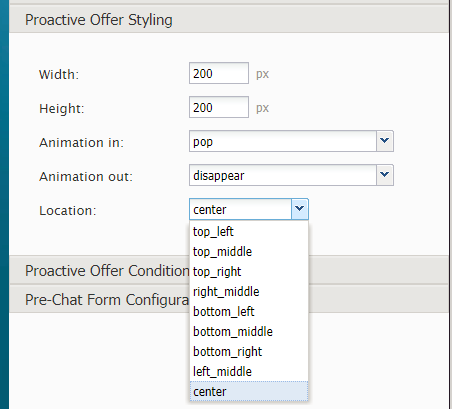Viewport: 452px width, 409px height.
Task: Click the Height input field
Action: (219, 107)
